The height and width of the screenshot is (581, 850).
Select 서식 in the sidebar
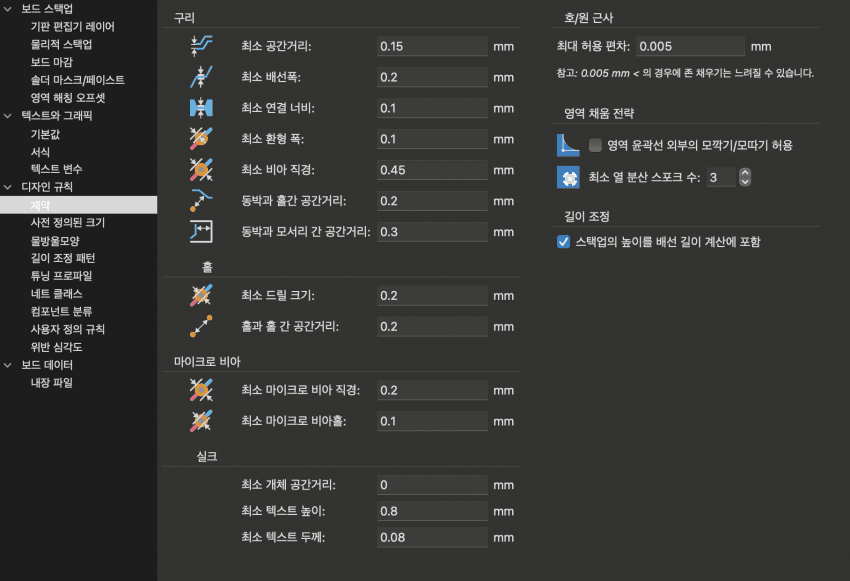point(40,152)
